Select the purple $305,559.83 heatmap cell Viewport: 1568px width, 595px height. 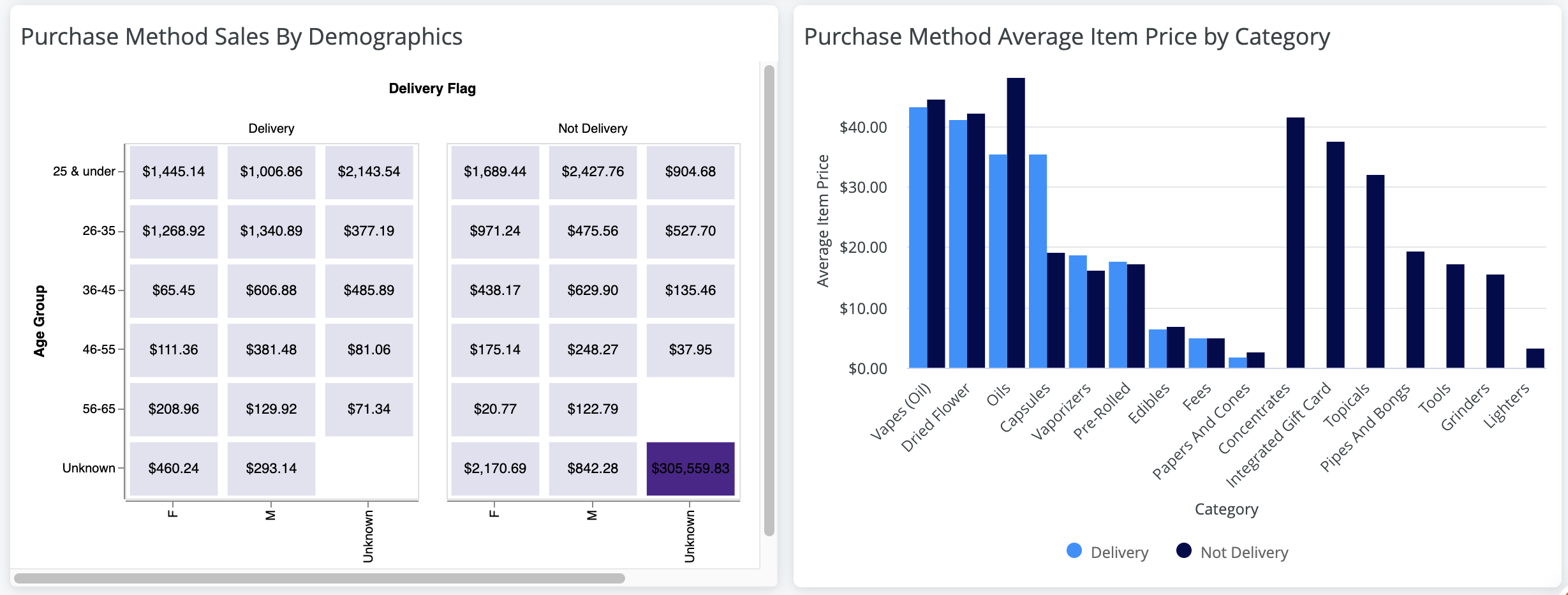[690, 469]
